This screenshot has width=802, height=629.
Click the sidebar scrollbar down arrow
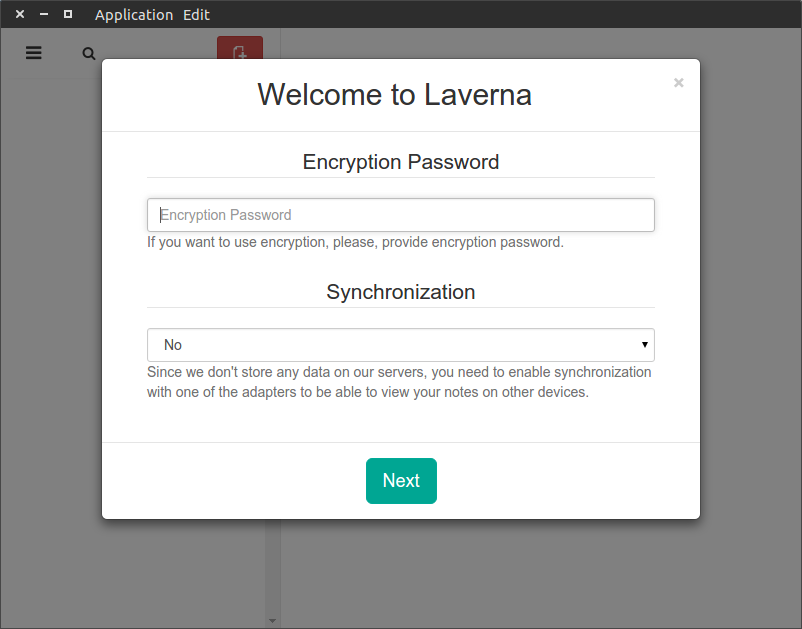point(273,621)
